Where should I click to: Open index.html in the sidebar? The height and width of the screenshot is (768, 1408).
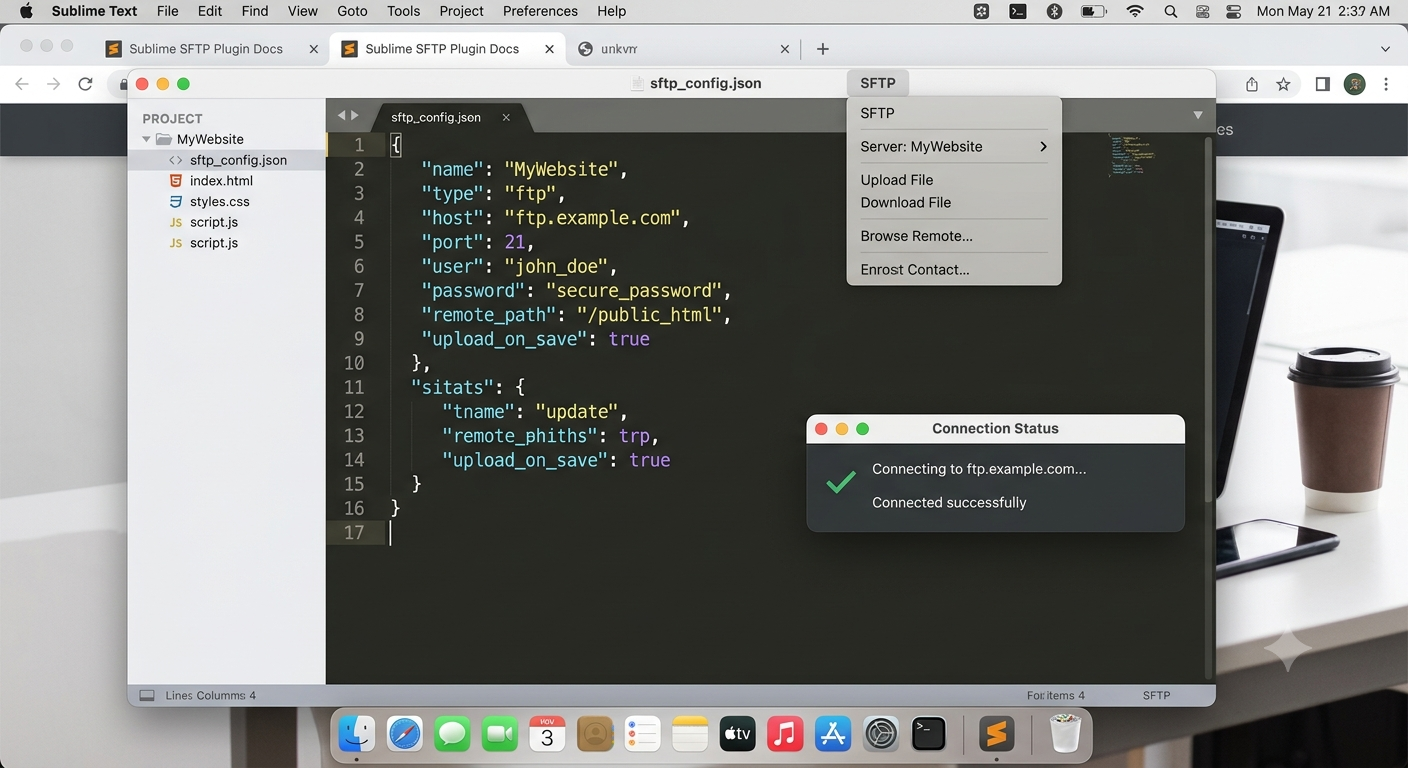[221, 181]
